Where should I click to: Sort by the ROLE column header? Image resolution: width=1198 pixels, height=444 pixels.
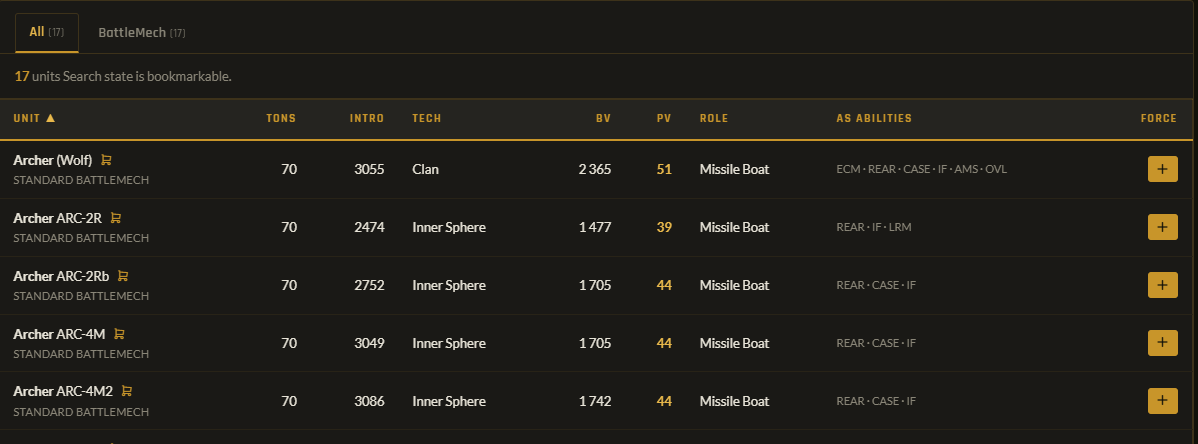click(x=714, y=118)
